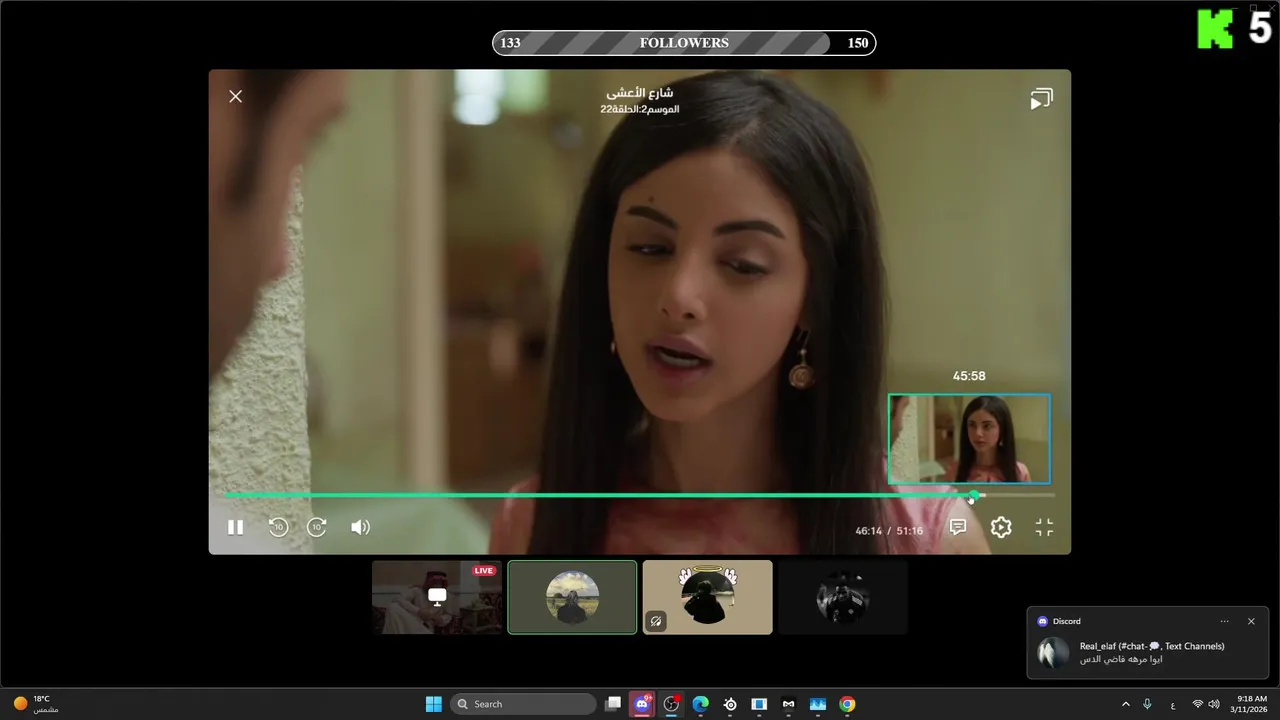Open Task View on the taskbar
1280x720 pixels.
613,704
